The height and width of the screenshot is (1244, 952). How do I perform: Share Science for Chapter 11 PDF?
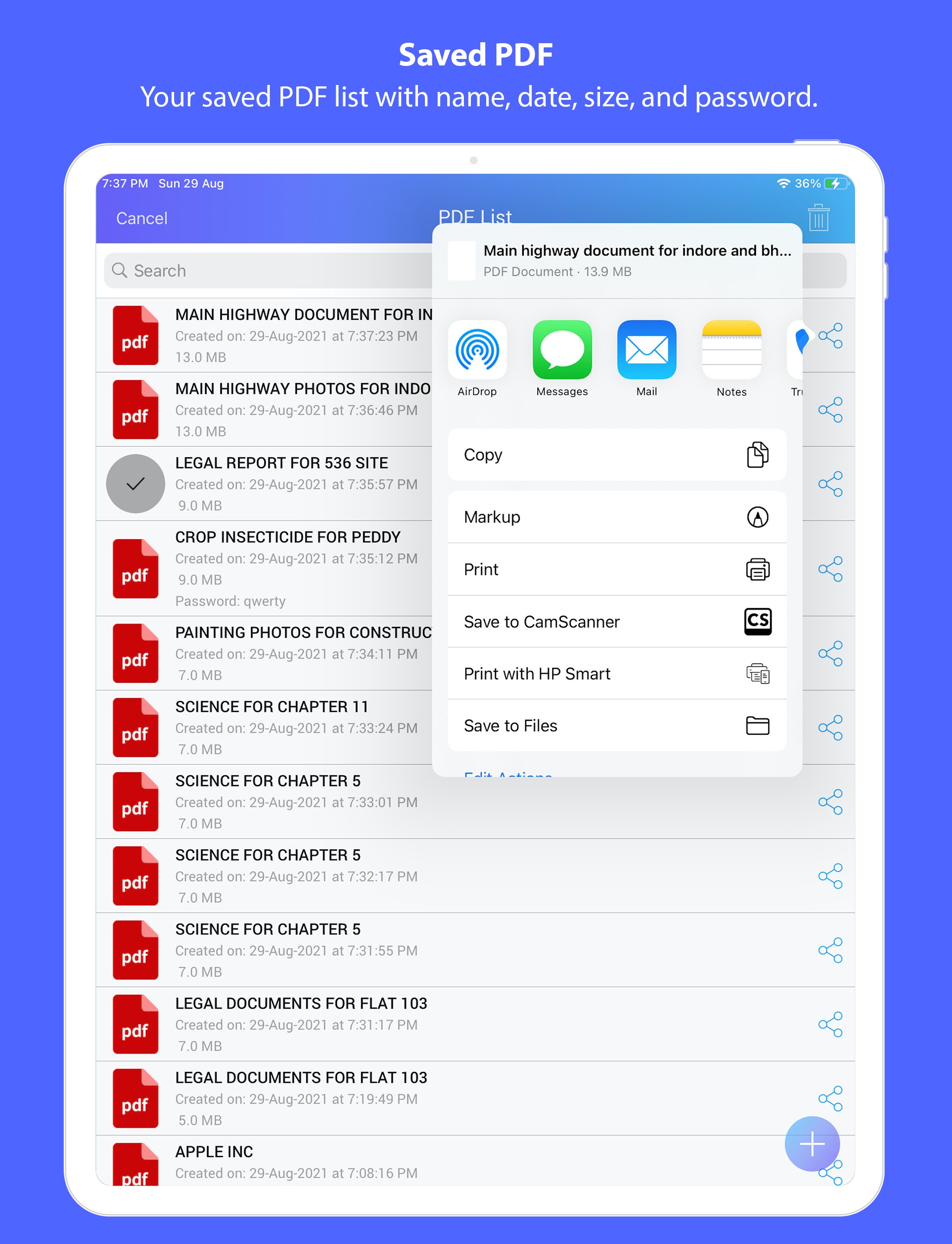(x=830, y=727)
